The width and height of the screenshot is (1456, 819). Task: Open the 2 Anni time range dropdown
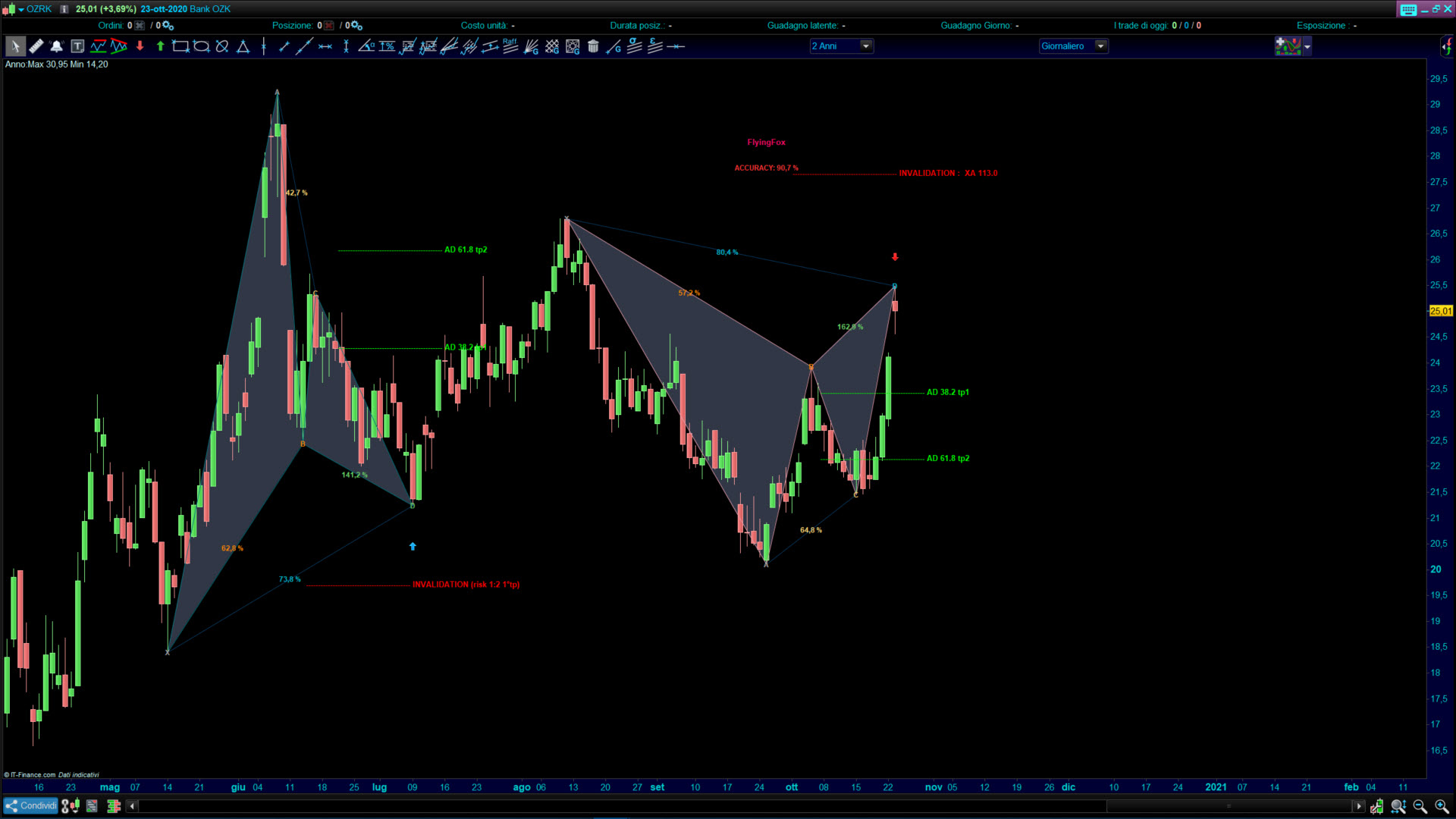tap(865, 46)
